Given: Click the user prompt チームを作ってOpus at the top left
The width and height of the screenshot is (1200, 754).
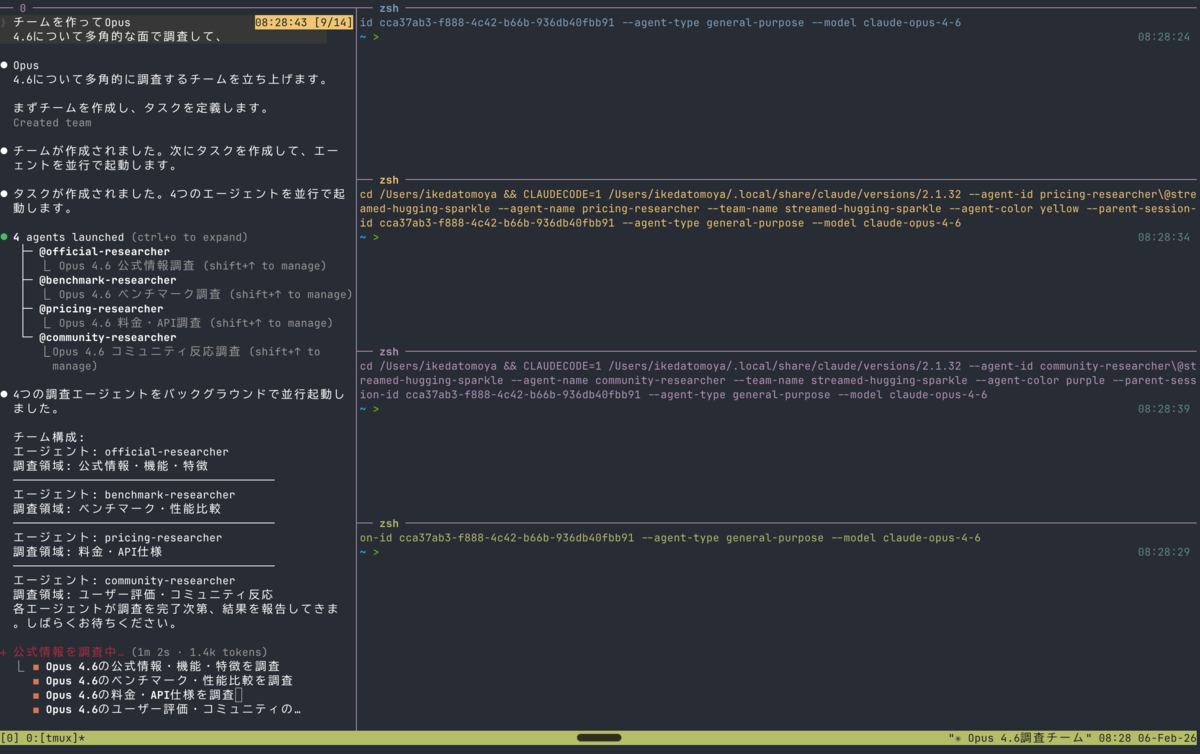Looking at the screenshot, I should pos(72,22).
